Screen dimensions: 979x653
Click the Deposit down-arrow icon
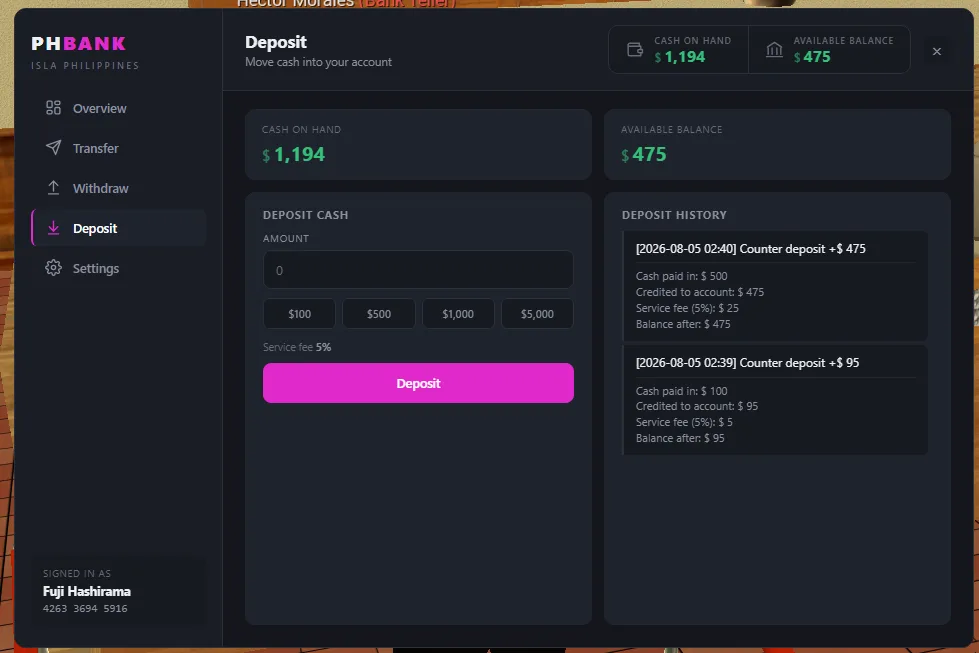point(53,228)
